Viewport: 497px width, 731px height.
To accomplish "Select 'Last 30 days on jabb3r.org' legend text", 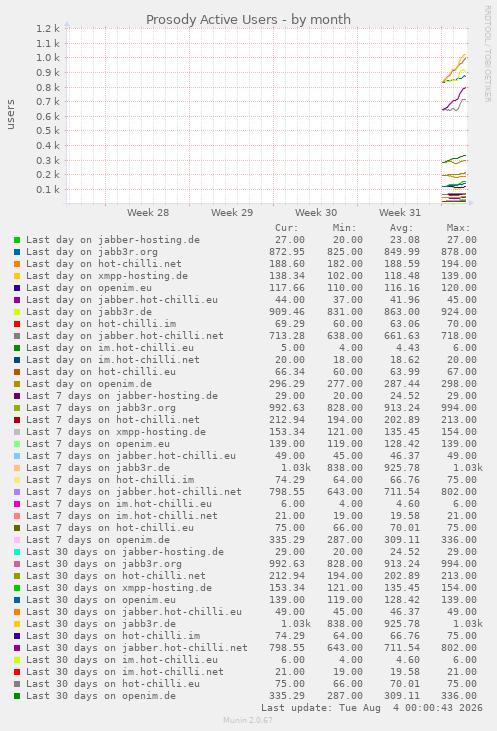I will point(104,564).
